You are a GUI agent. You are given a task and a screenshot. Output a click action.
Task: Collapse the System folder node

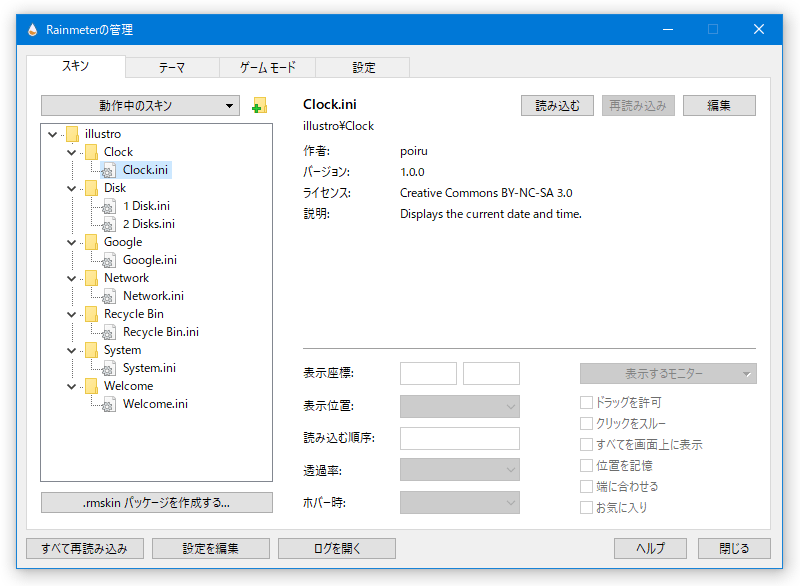pos(71,351)
